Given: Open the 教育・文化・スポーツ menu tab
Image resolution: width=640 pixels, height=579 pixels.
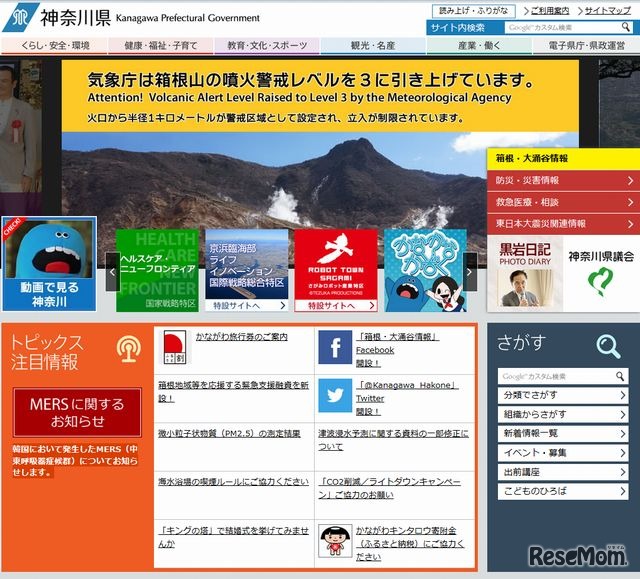Looking at the screenshot, I should pyautogui.click(x=267, y=46).
